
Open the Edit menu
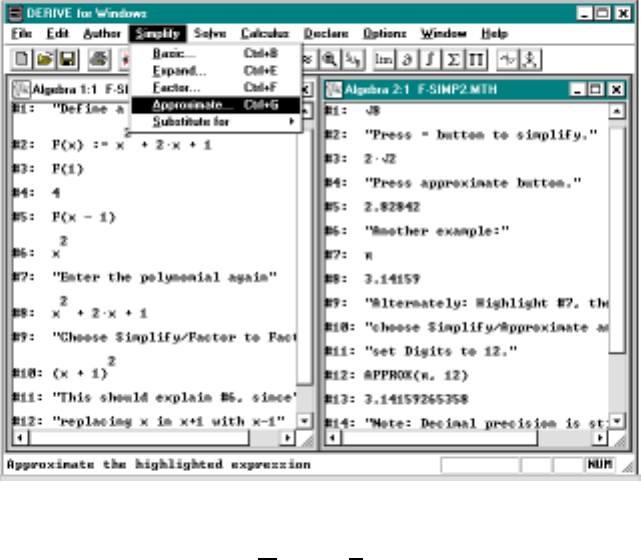tap(58, 34)
